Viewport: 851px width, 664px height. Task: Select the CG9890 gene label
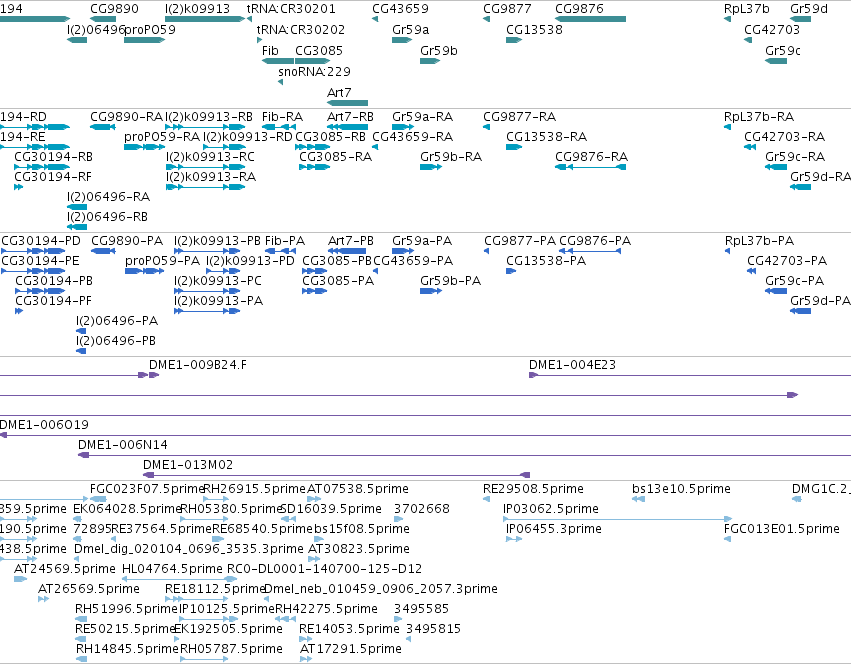[x=114, y=9]
